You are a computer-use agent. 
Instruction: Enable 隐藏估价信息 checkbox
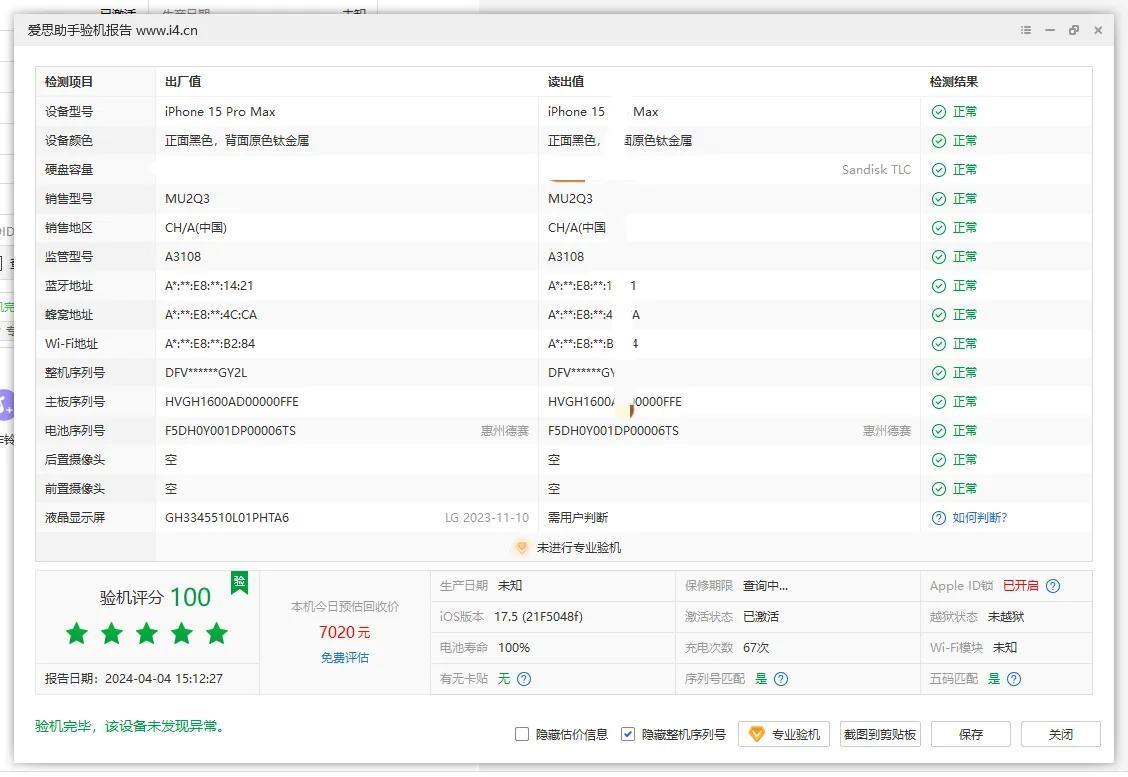[x=522, y=734]
